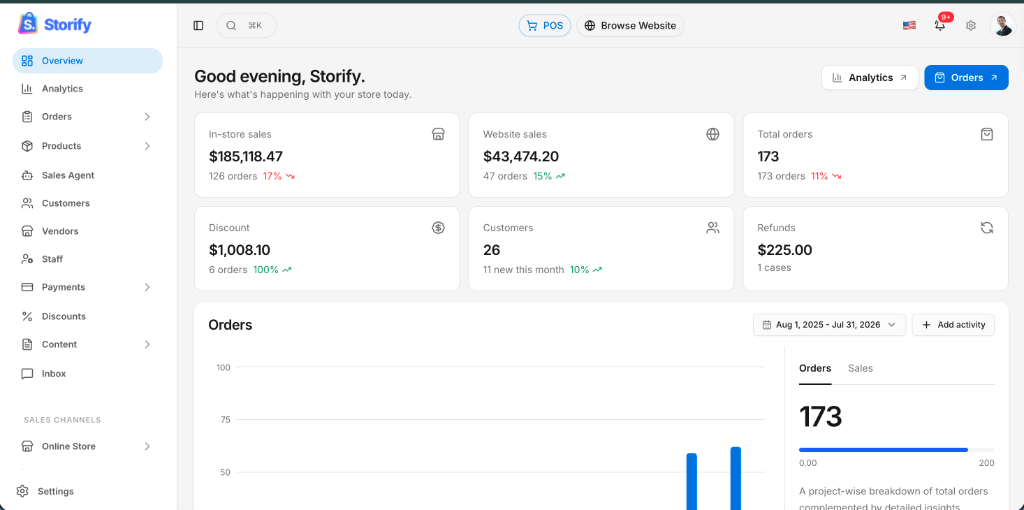1024x510 pixels.
Task: Click the user profile avatar
Action: (x=1002, y=25)
